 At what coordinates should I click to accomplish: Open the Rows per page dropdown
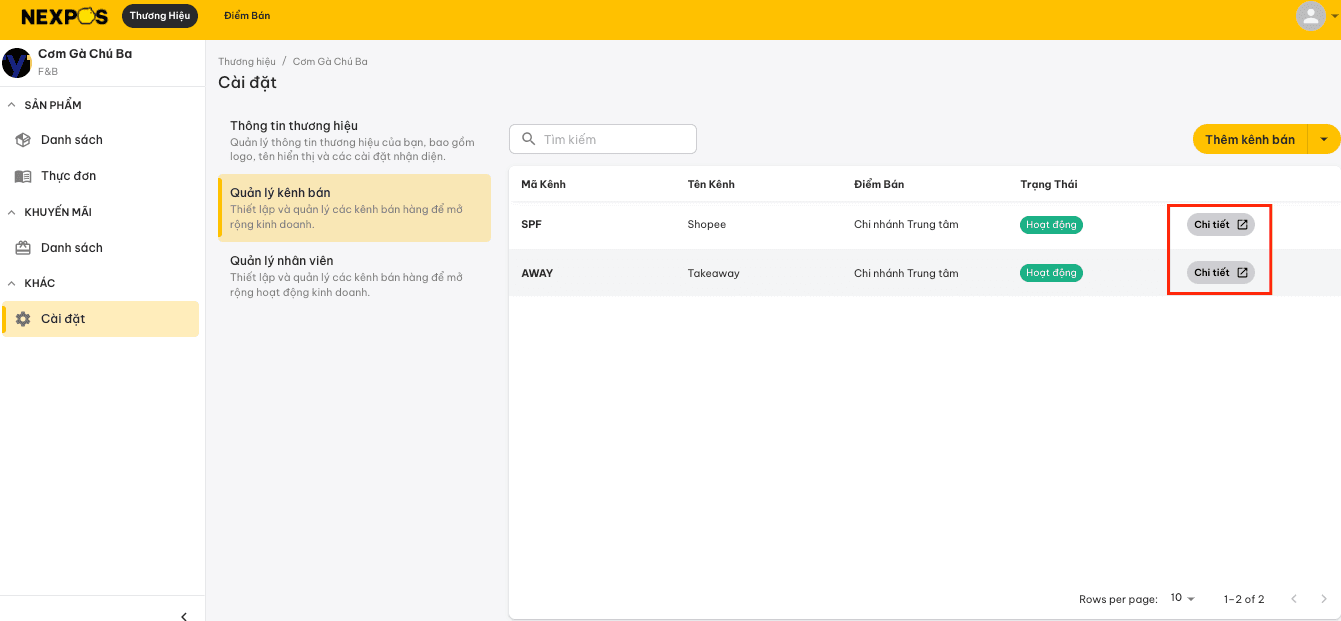pos(1183,598)
